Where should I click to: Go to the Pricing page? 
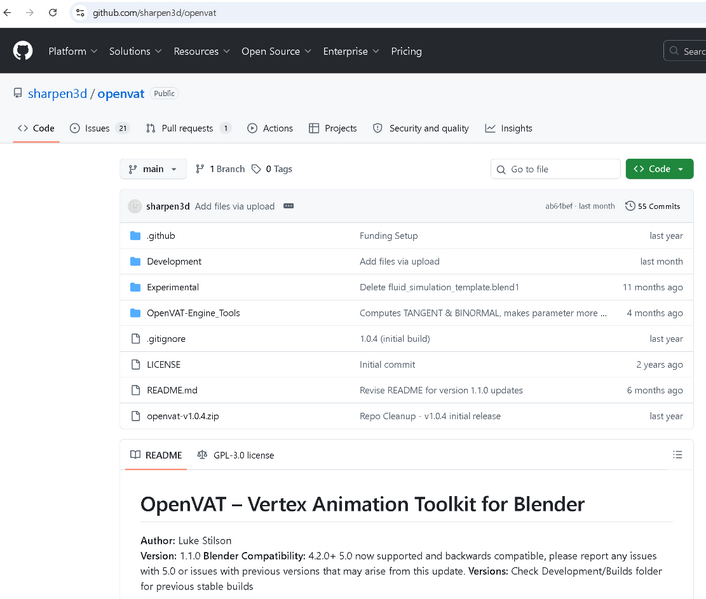[406, 51]
